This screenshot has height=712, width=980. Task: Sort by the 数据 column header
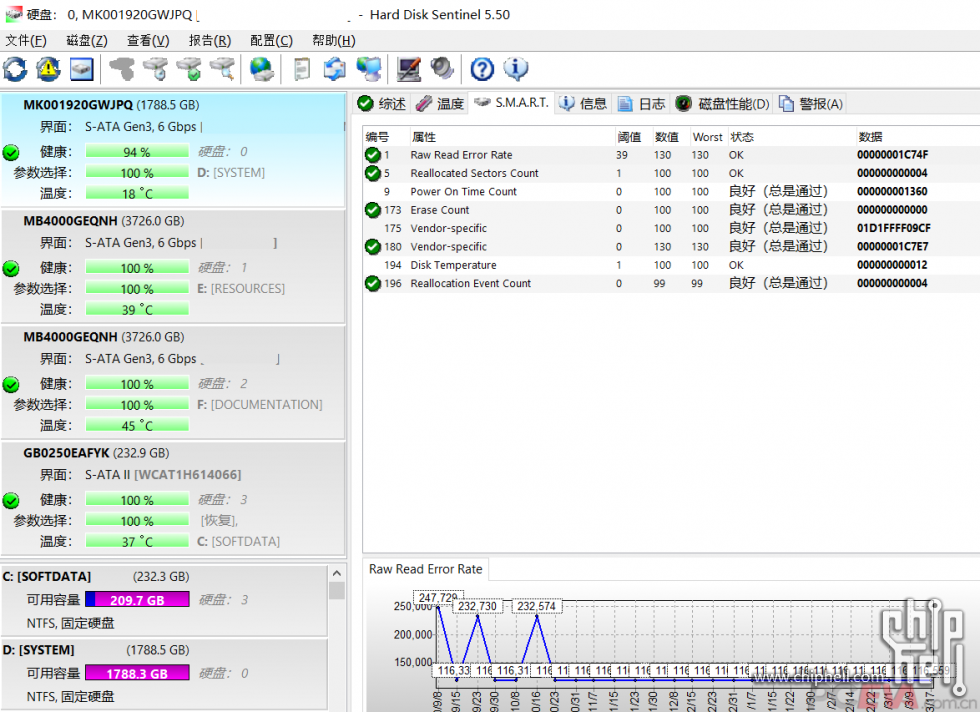(918, 137)
